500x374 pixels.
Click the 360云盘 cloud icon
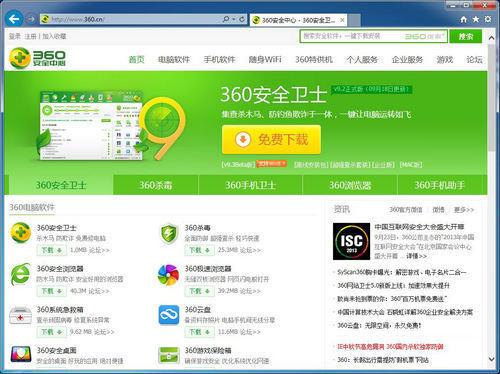pyautogui.click(x=169, y=315)
